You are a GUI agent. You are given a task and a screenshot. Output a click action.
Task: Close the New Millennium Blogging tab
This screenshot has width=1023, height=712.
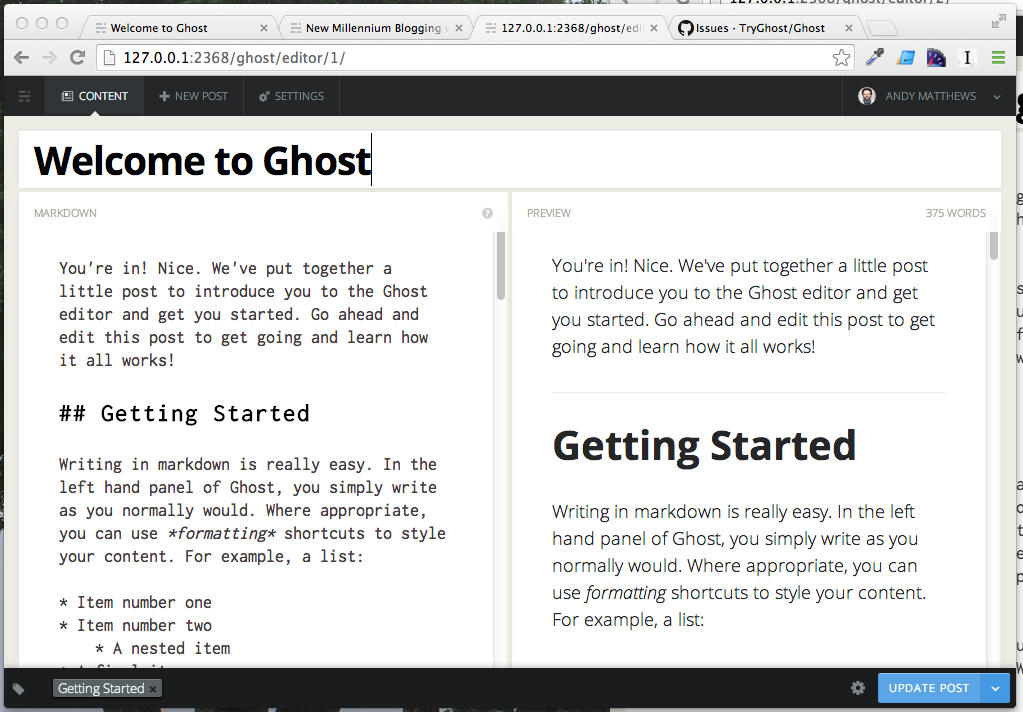click(459, 28)
